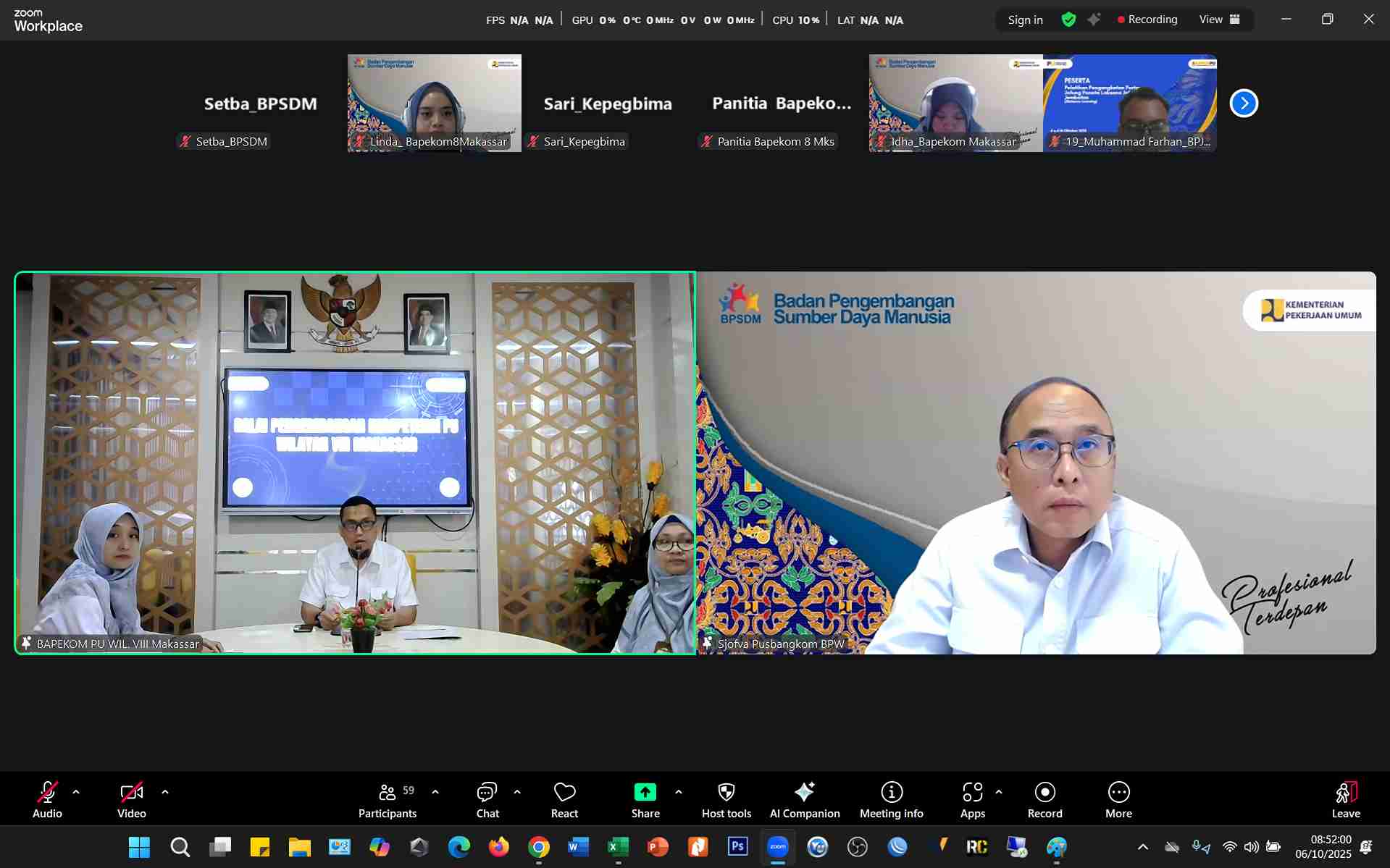
Task: Expand share options arrow next to Share
Action: coord(679,792)
